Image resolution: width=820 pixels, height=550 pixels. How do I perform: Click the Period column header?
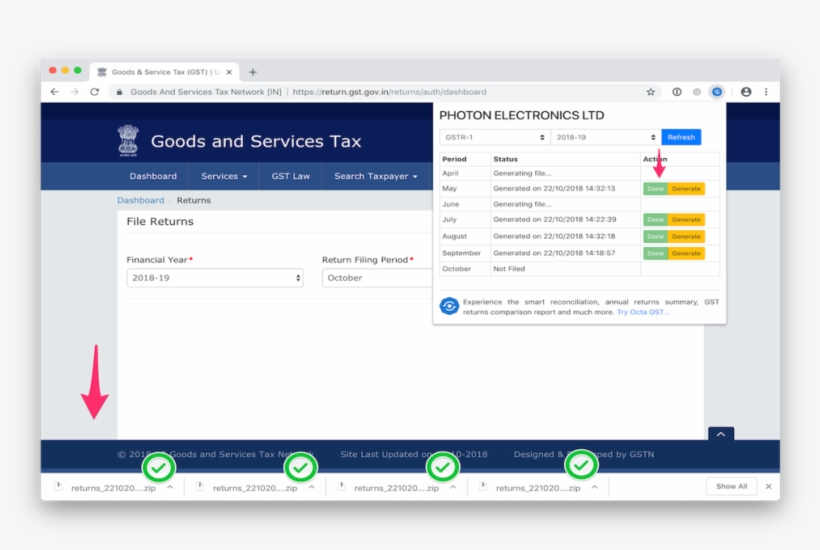454,159
